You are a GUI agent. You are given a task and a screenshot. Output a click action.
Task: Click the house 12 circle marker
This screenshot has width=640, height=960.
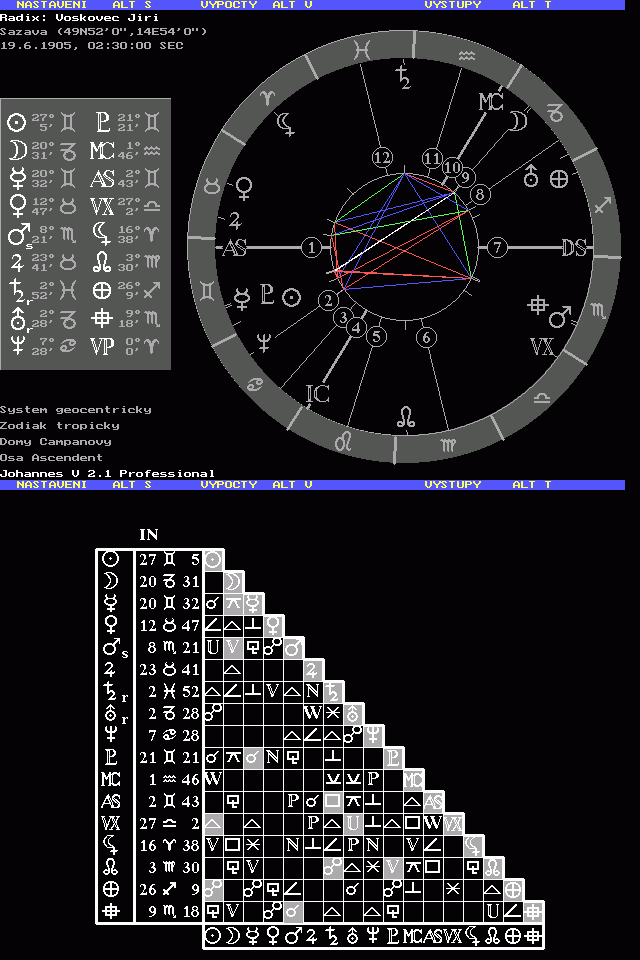pos(381,157)
